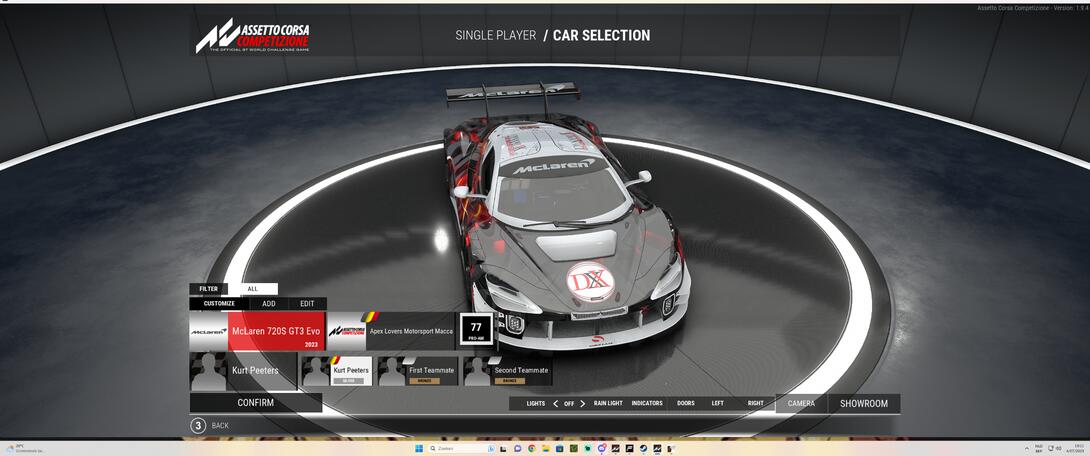
Task: Toggle the RAIN LIGHT option
Action: click(x=608, y=403)
